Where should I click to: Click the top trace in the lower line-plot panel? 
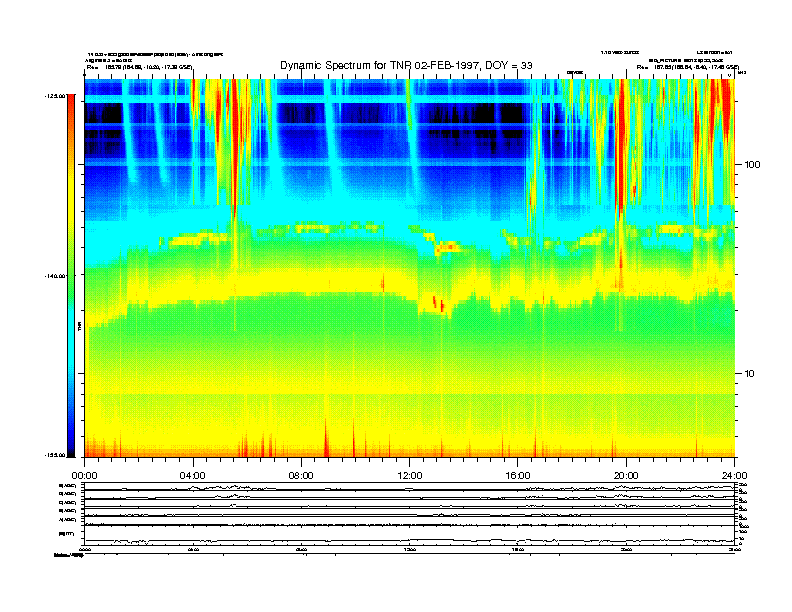pos(409,488)
